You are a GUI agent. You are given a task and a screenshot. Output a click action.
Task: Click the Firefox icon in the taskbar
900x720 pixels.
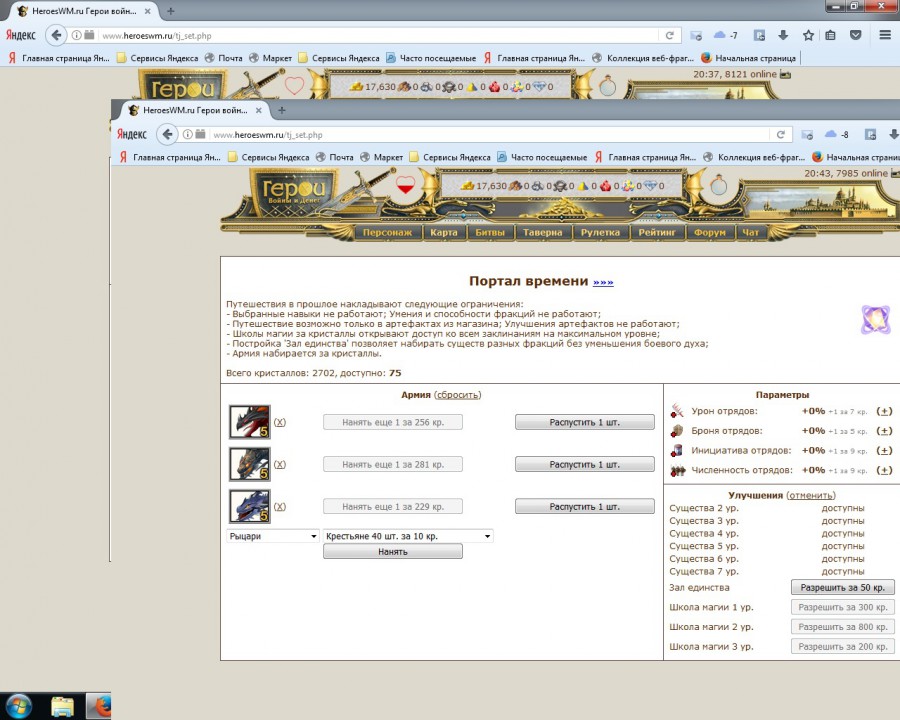tap(98, 706)
